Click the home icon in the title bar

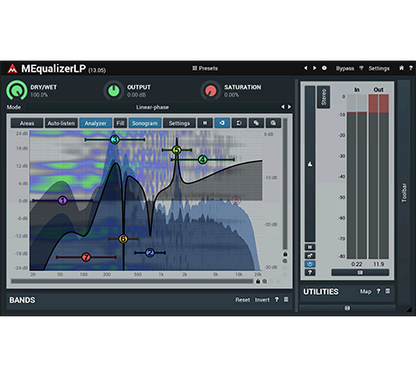pyautogui.click(x=402, y=68)
